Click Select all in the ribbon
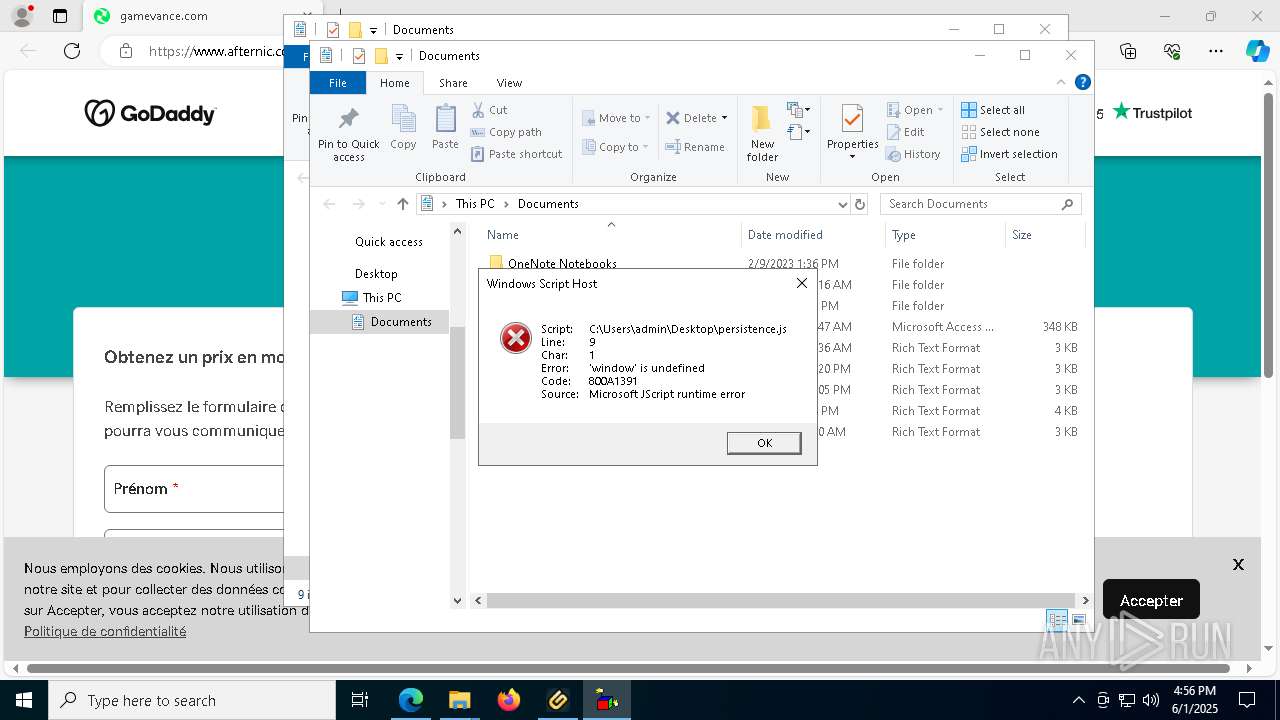 (993, 110)
